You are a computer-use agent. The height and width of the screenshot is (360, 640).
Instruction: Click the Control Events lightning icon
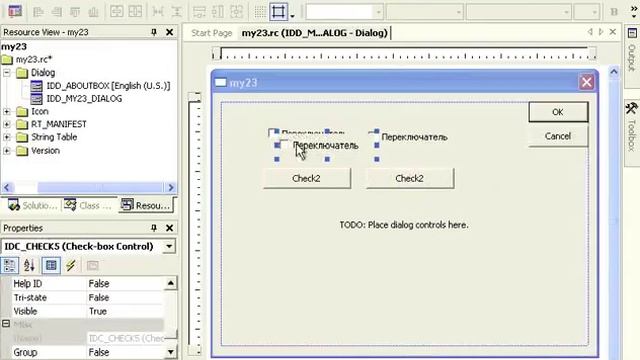pyautogui.click(x=71, y=265)
